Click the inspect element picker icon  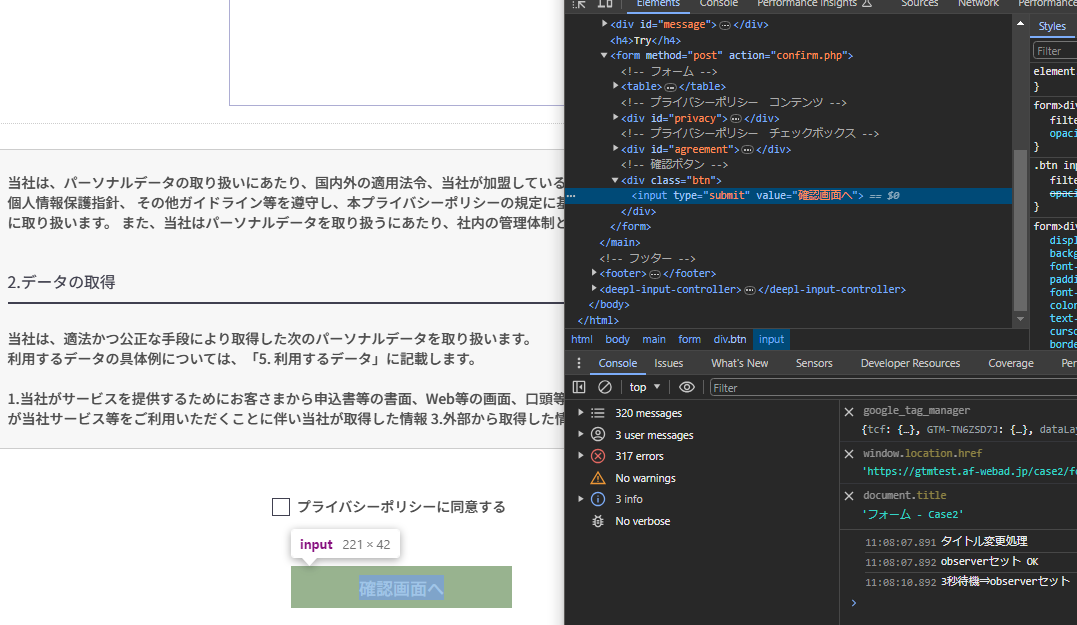point(580,4)
